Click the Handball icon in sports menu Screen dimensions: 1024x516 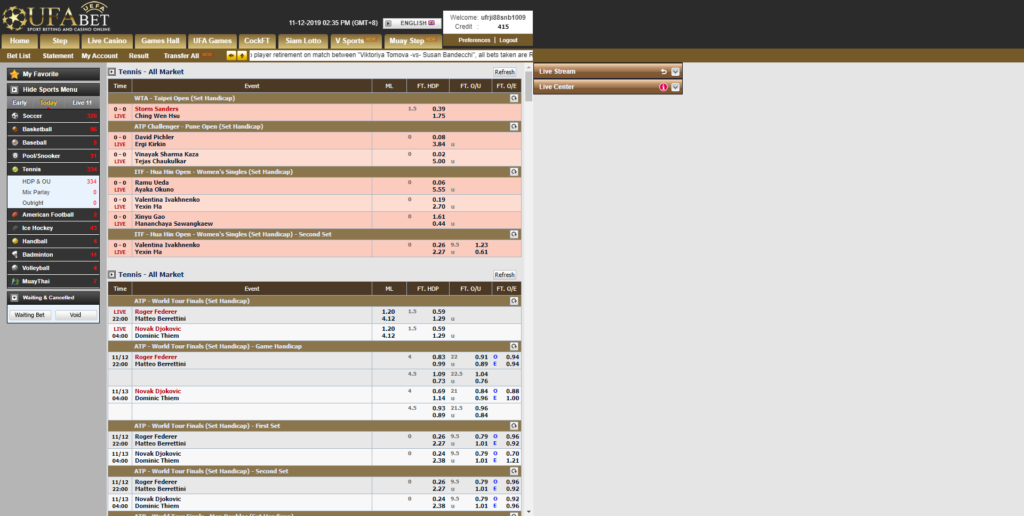click(15, 241)
